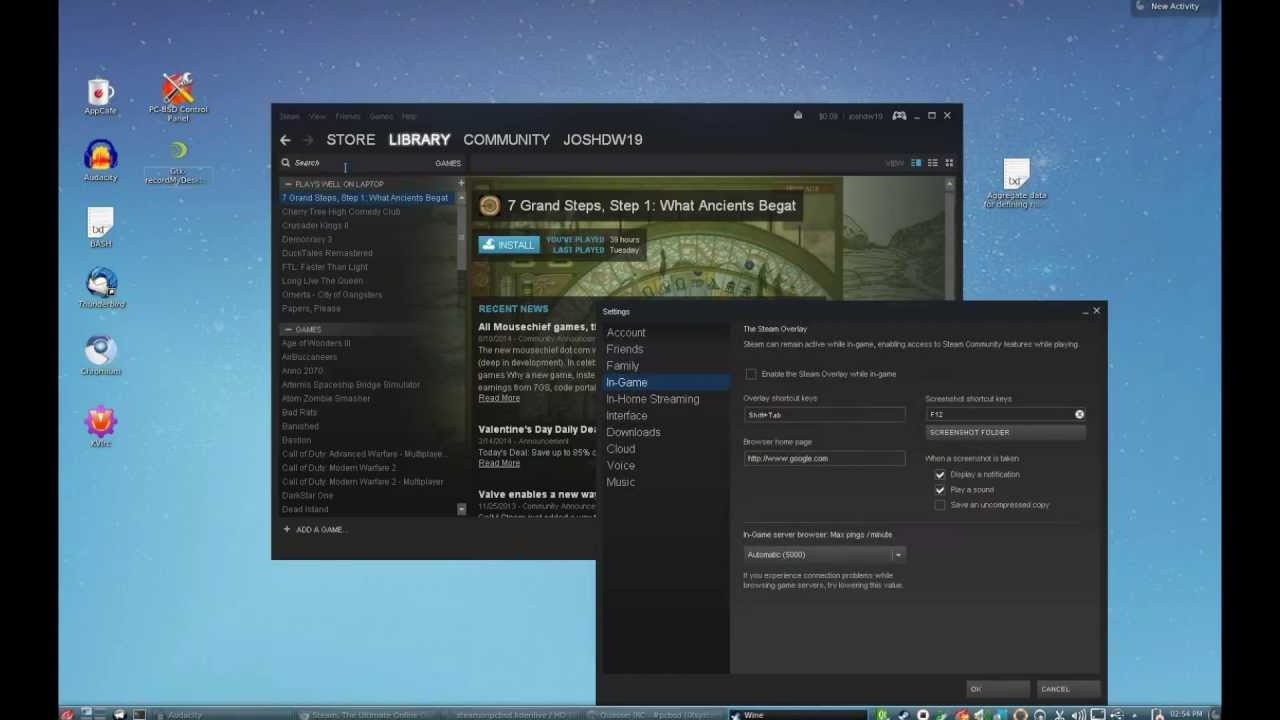Click the 7 Grand Steps game icon
Viewport: 1280px width, 720px height.
(489, 206)
